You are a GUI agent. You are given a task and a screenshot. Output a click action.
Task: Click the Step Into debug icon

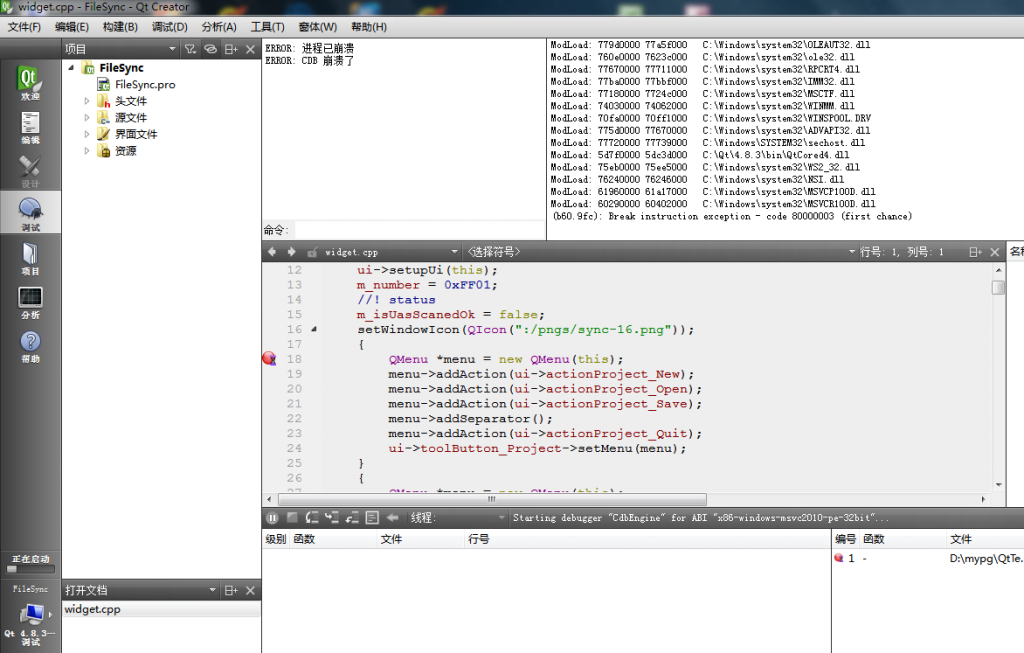332,518
